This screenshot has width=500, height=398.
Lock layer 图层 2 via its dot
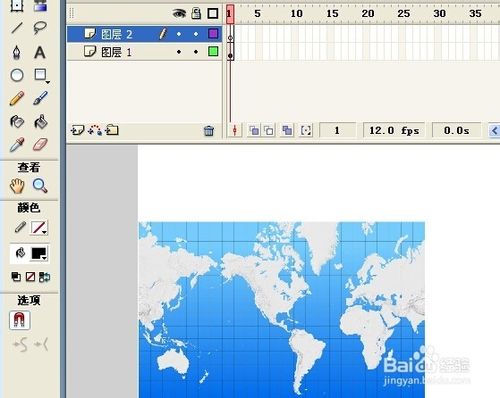pos(196,34)
